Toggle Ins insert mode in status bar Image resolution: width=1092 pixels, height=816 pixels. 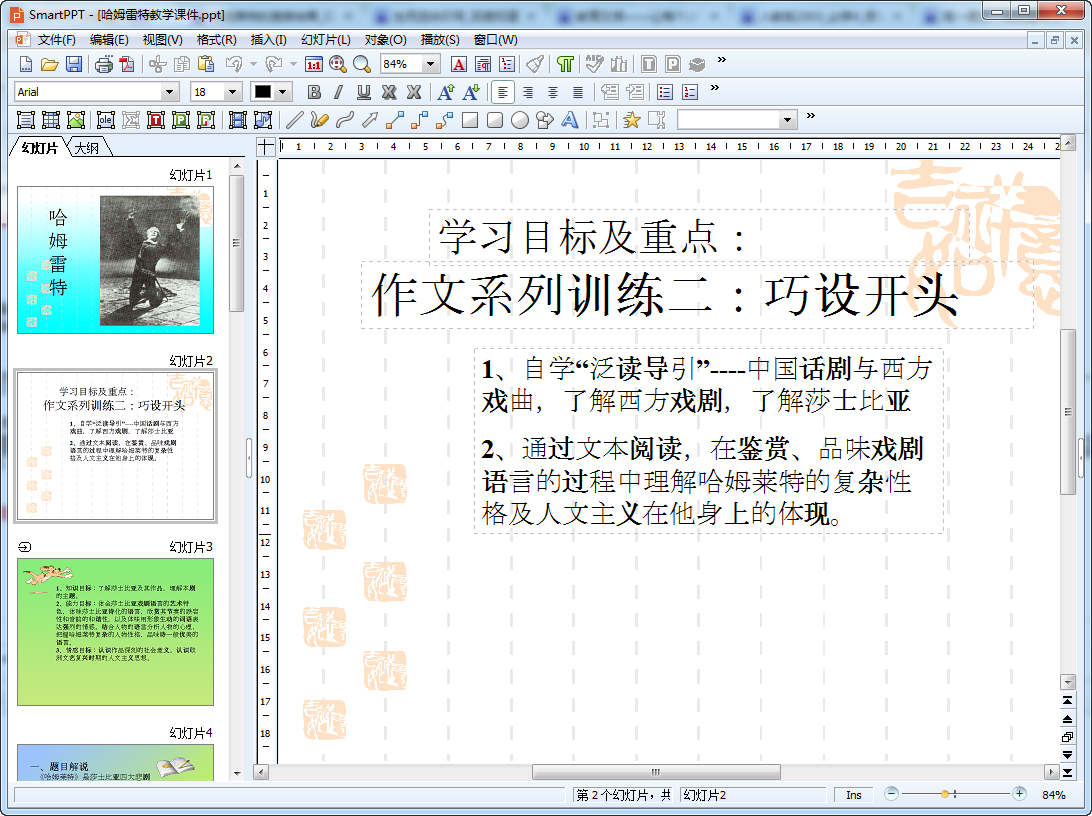click(x=854, y=795)
